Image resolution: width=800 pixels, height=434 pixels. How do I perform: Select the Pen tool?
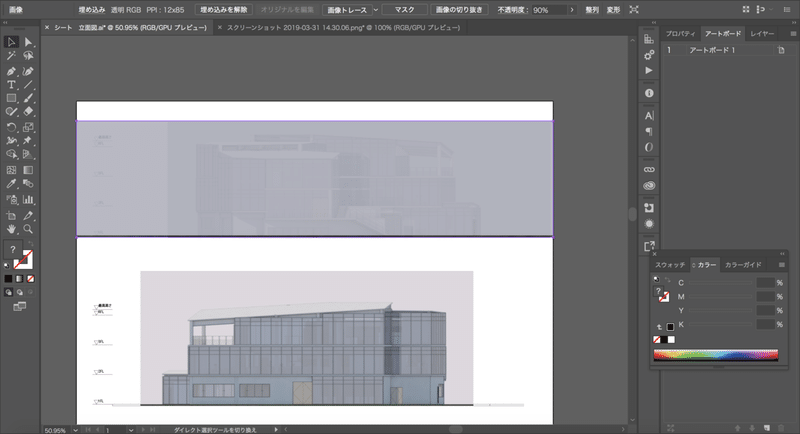point(11,71)
